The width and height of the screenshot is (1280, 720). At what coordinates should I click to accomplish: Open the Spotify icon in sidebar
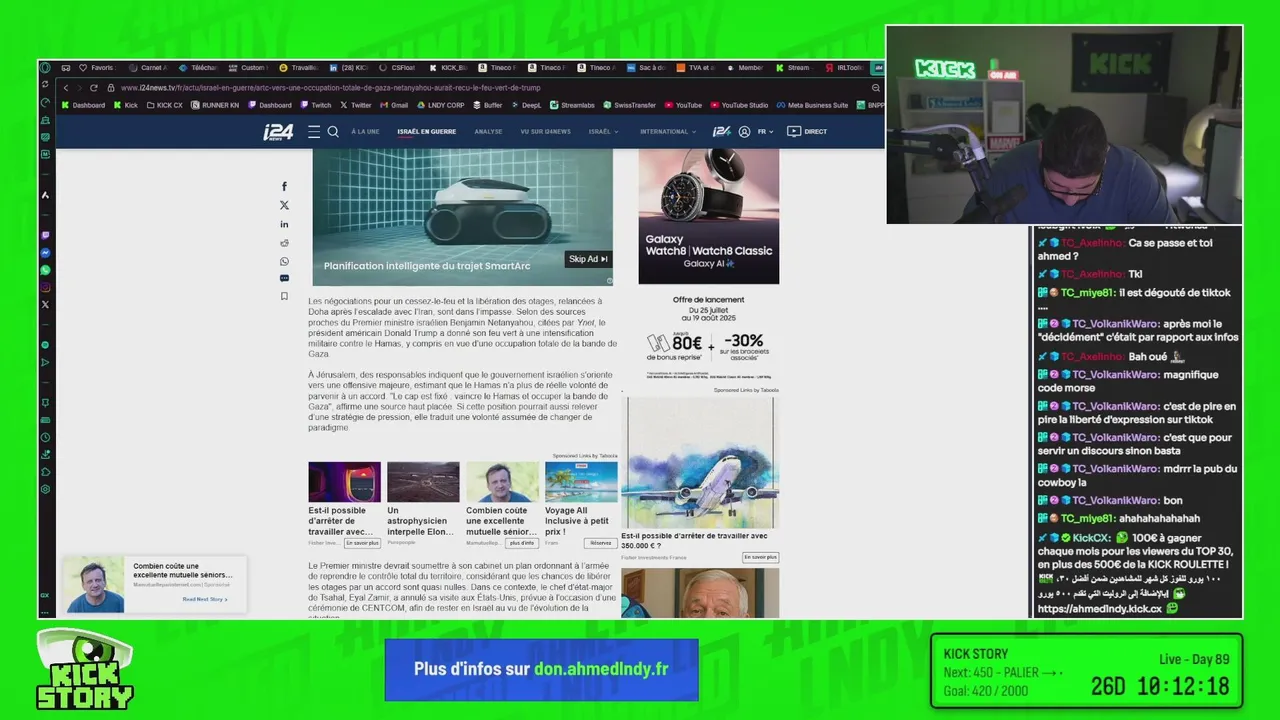[45, 345]
